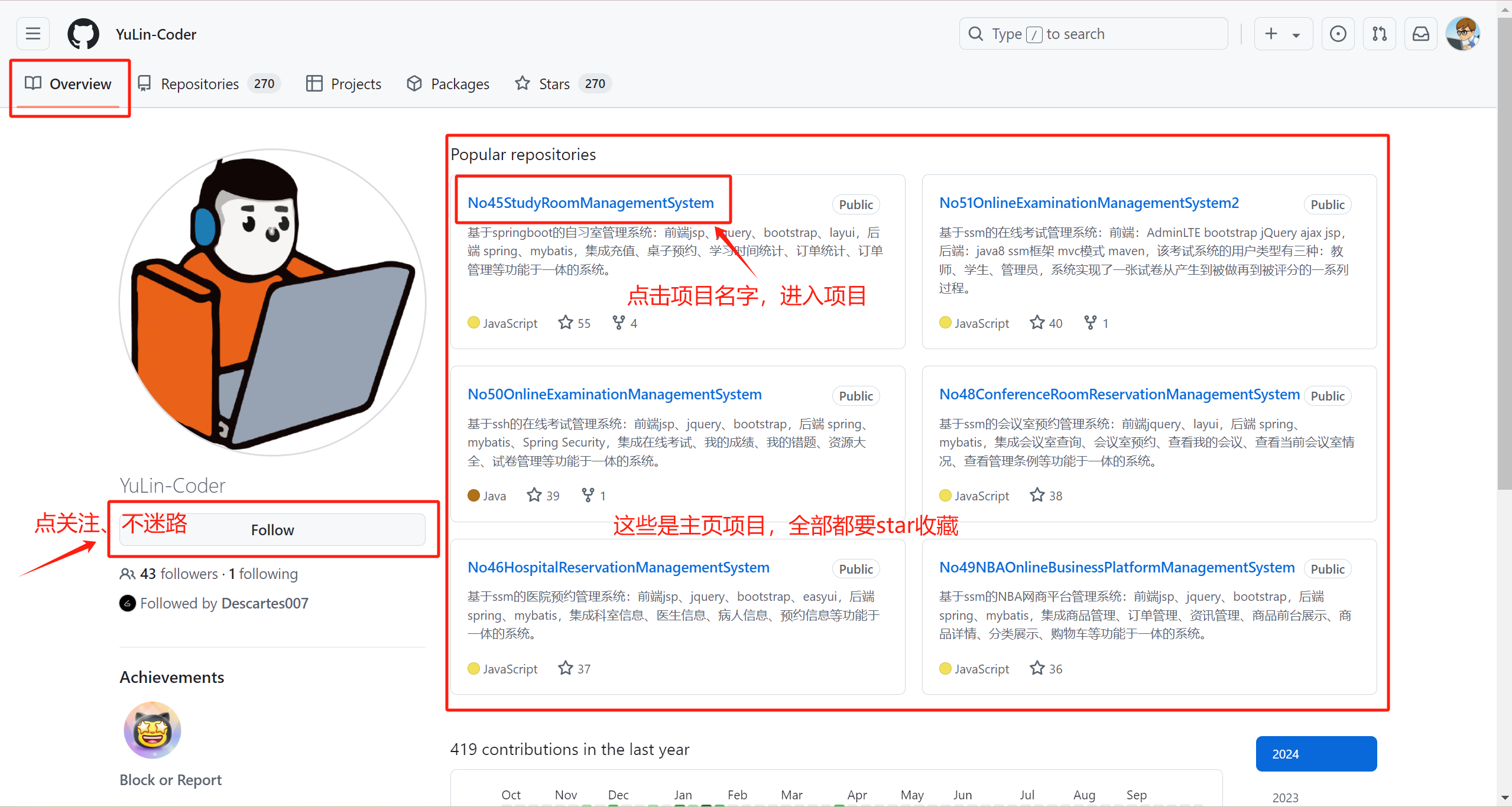Switch to the Stars tab
This screenshot has height=807, width=1512.
pos(563,84)
